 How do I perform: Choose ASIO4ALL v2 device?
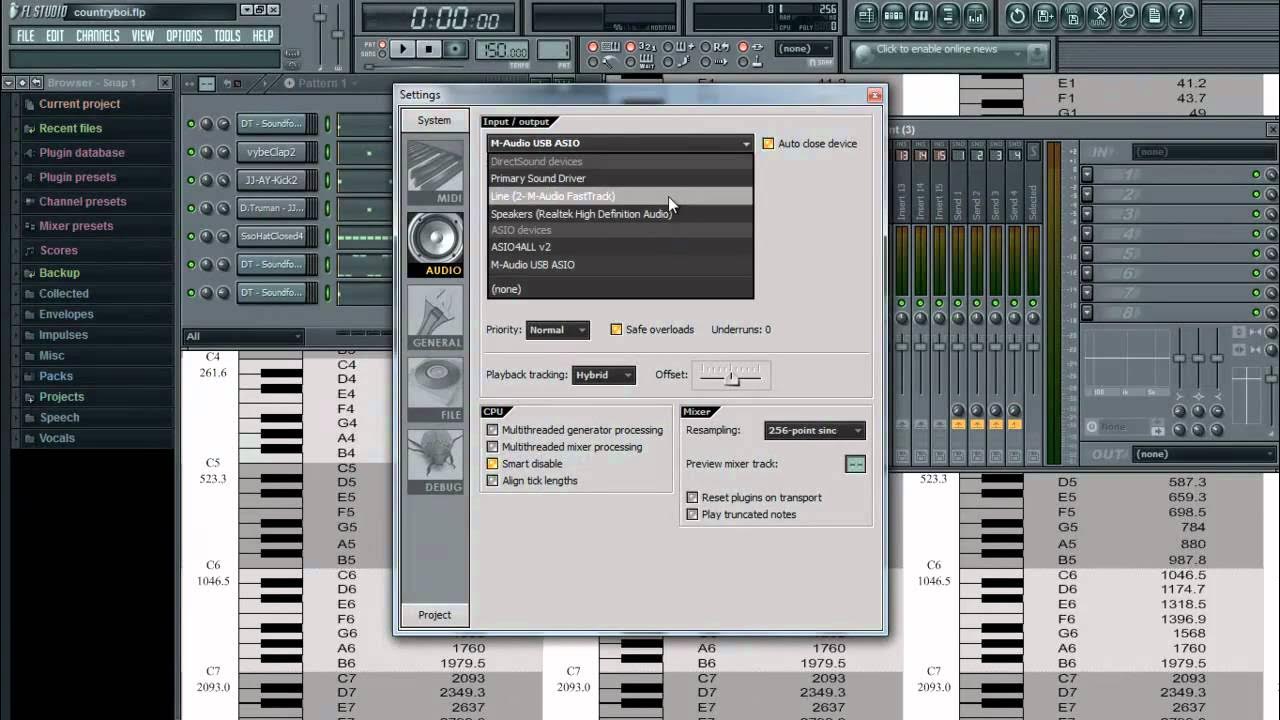620,247
